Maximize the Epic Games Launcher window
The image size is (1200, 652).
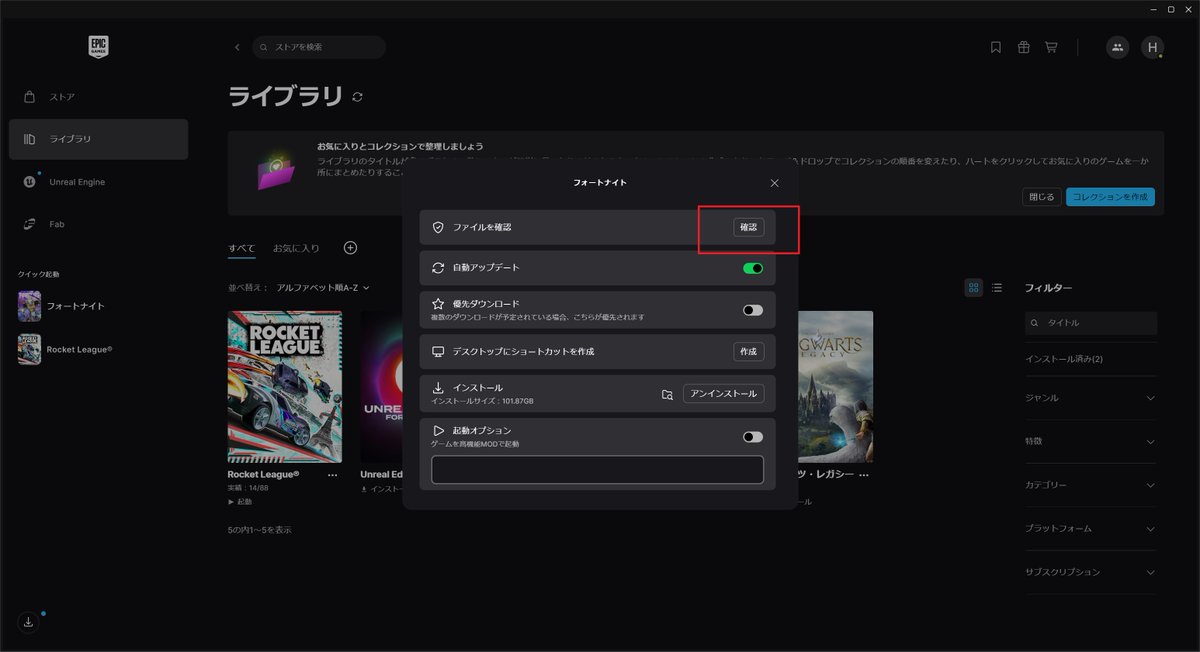click(1171, 8)
